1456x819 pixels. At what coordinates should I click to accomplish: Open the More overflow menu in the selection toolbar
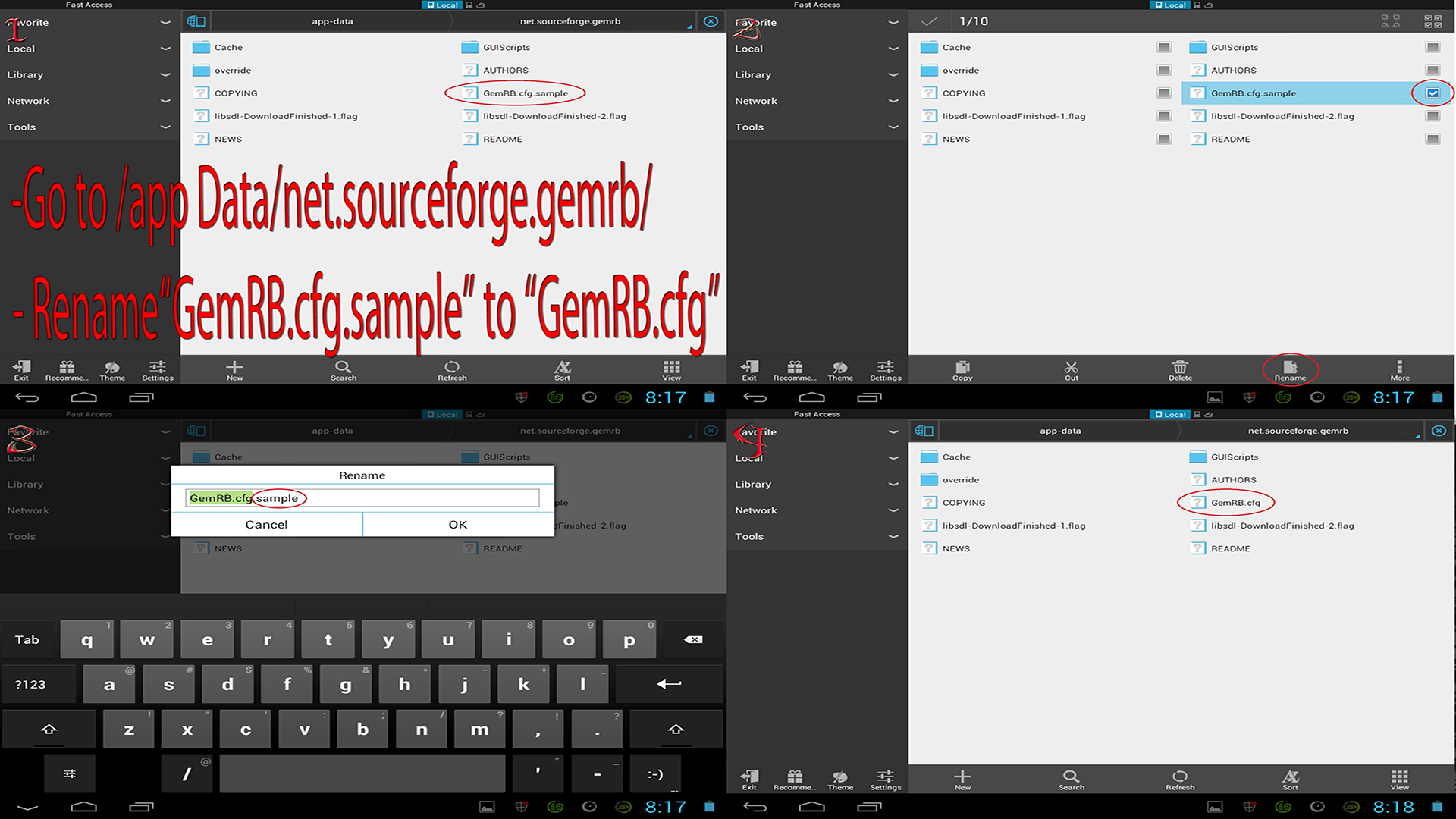[x=1400, y=370]
